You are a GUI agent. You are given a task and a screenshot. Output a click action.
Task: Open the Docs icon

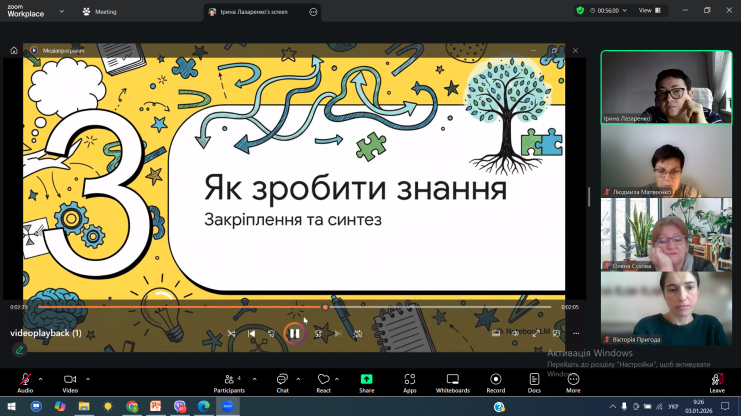point(534,383)
